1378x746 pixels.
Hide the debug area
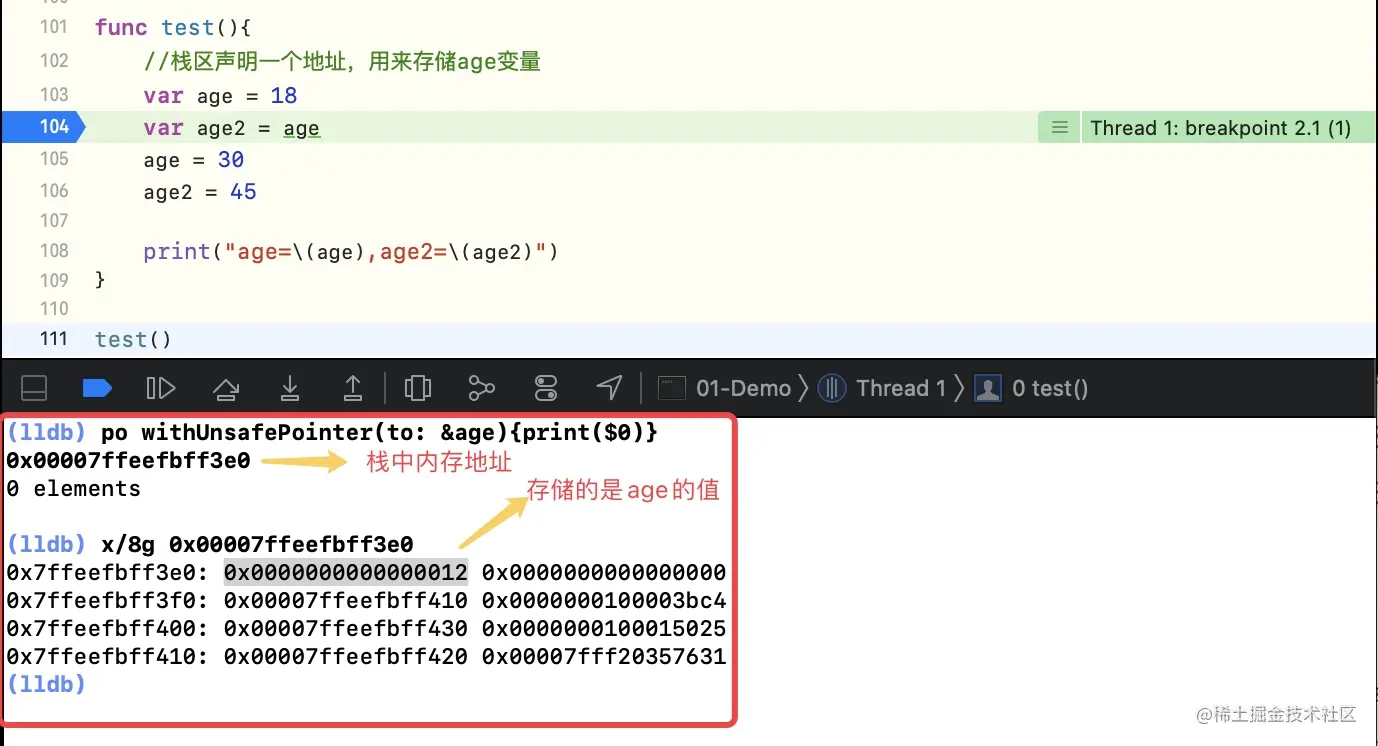coord(34,388)
